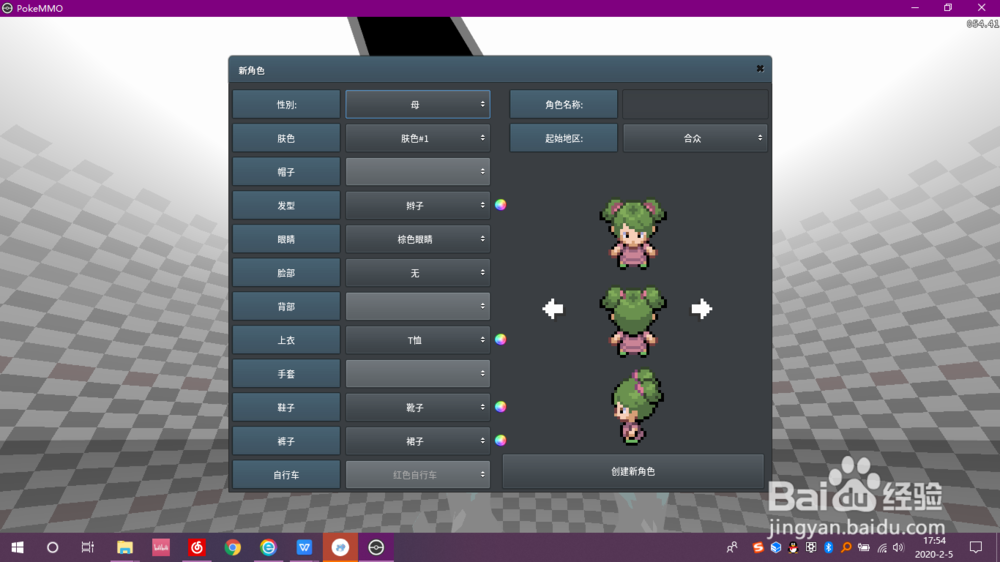Open the skin tone (肤色) dropdown

tap(418, 138)
